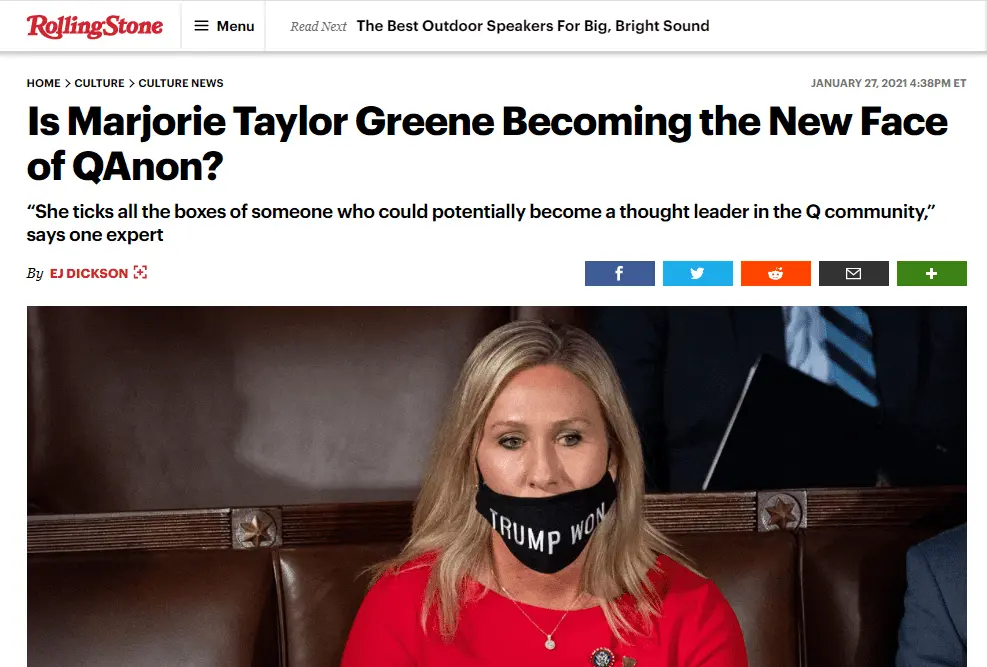Click the Rolling Stone logo

[94, 26]
